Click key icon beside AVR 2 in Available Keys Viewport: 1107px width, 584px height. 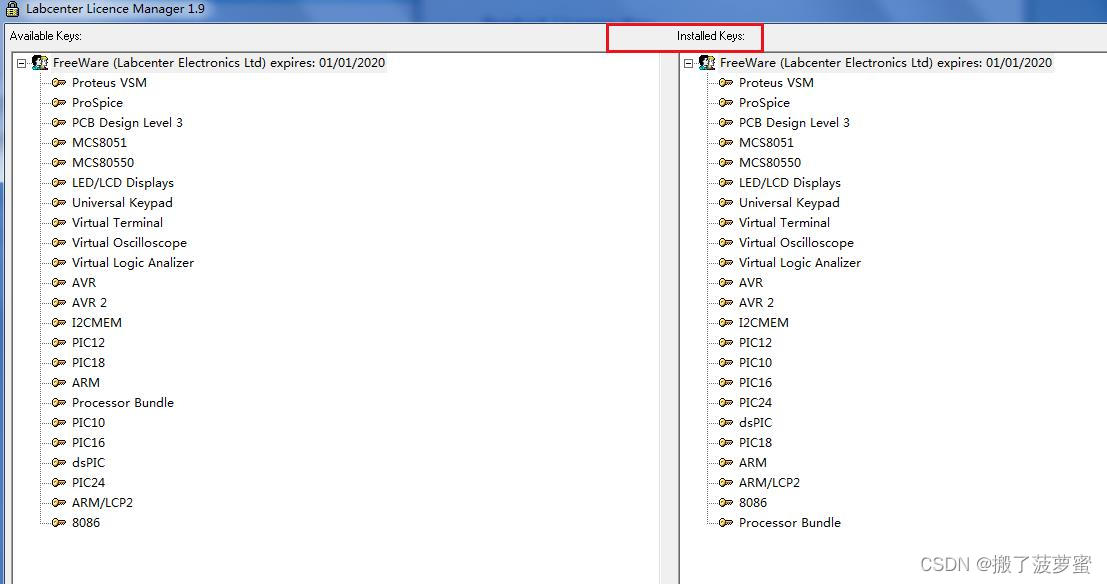tap(59, 303)
